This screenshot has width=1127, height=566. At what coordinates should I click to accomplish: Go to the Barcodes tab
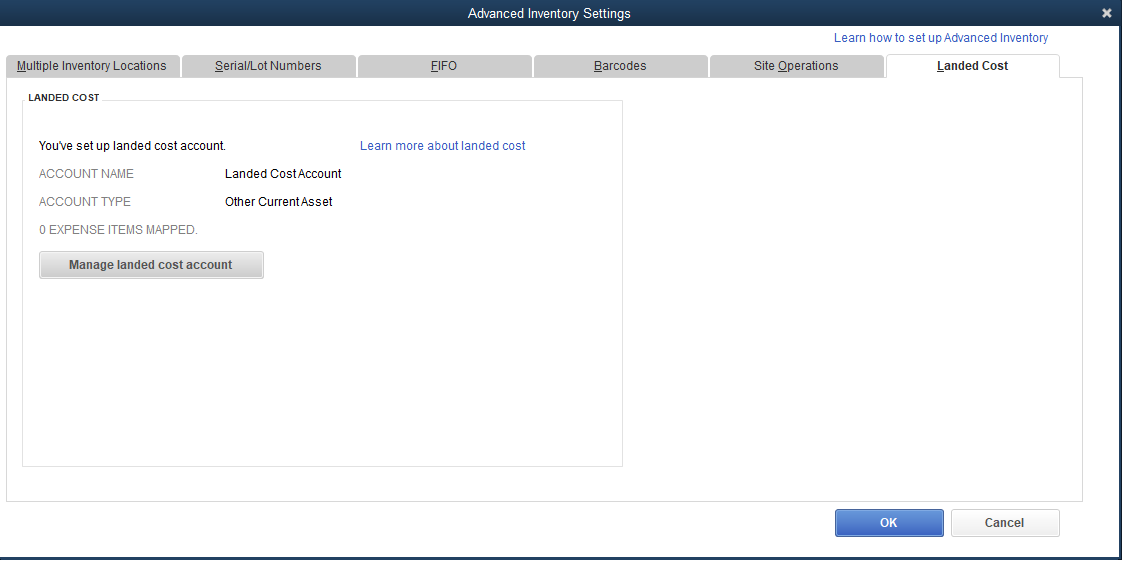[620, 66]
